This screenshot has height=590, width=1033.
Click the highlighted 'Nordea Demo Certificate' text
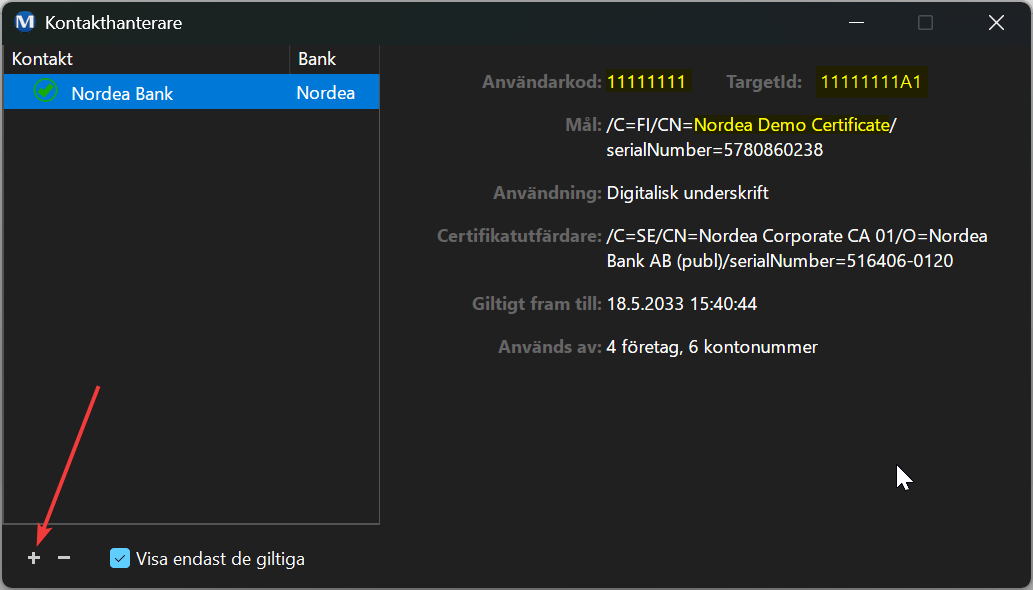(x=792, y=125)
